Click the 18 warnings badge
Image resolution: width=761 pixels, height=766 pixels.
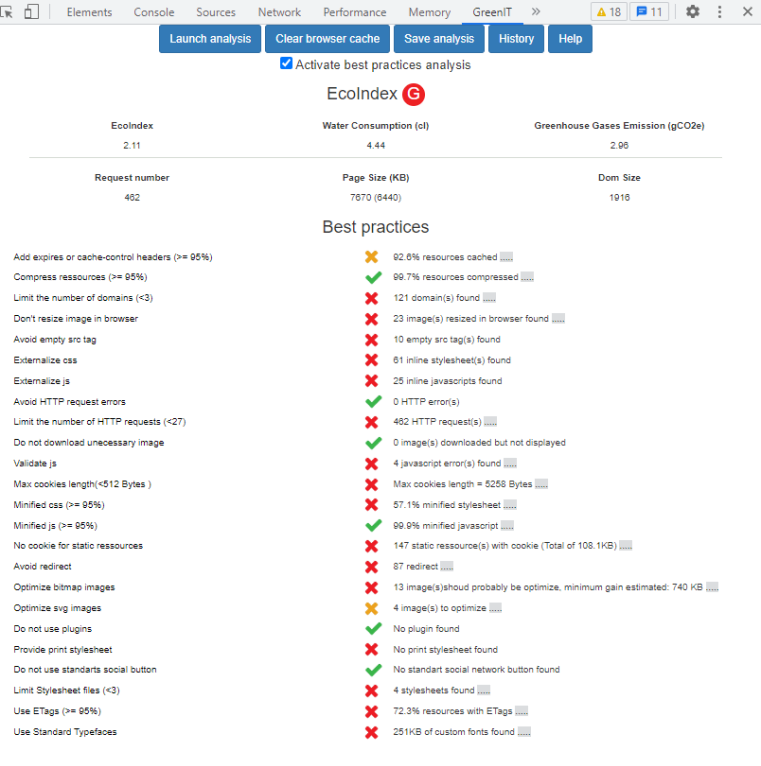609,12
